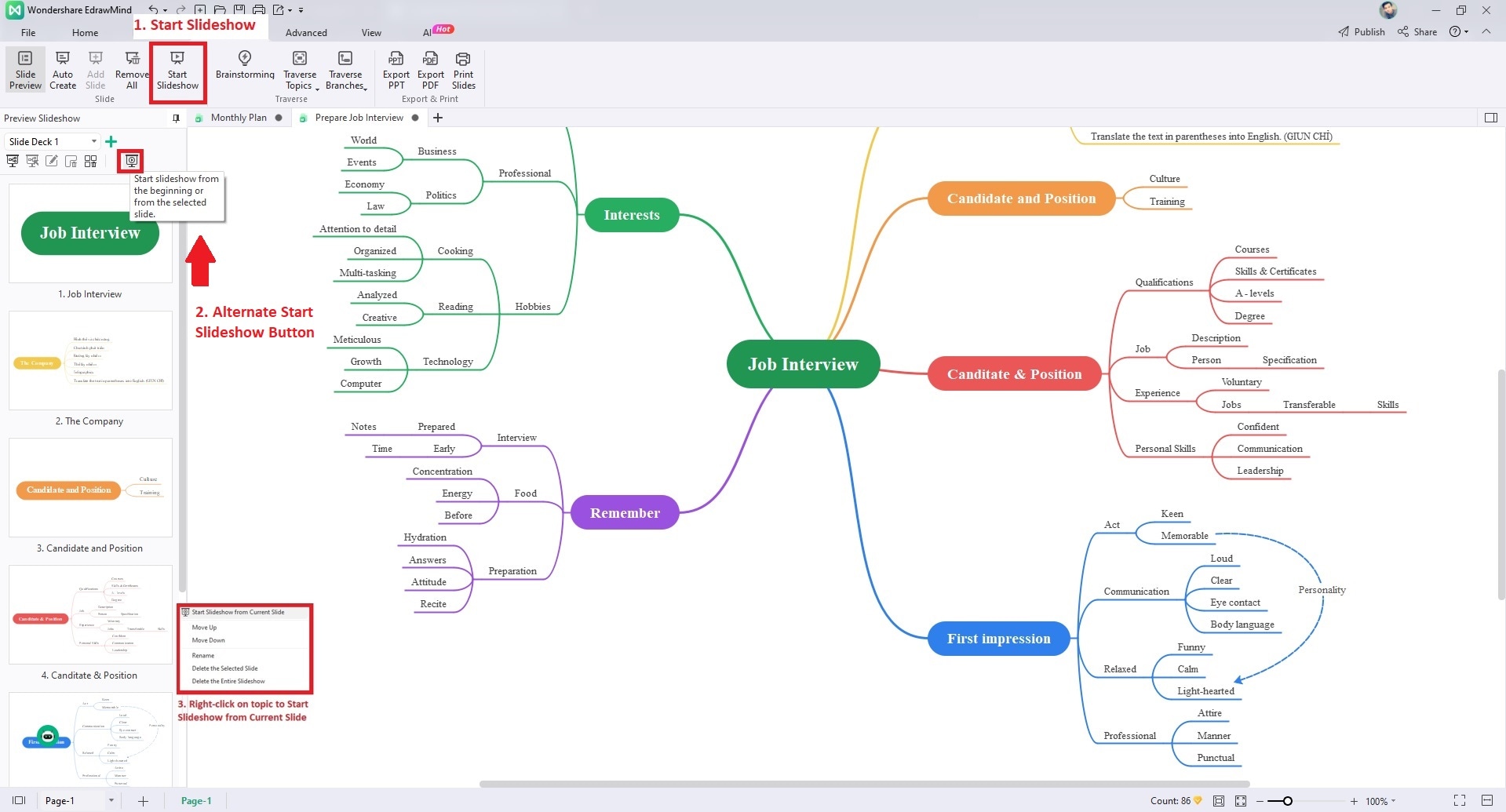The image size is (1506, 812).
Task: Click Remove All slides in the ribbon
Action: pos(132,70)
